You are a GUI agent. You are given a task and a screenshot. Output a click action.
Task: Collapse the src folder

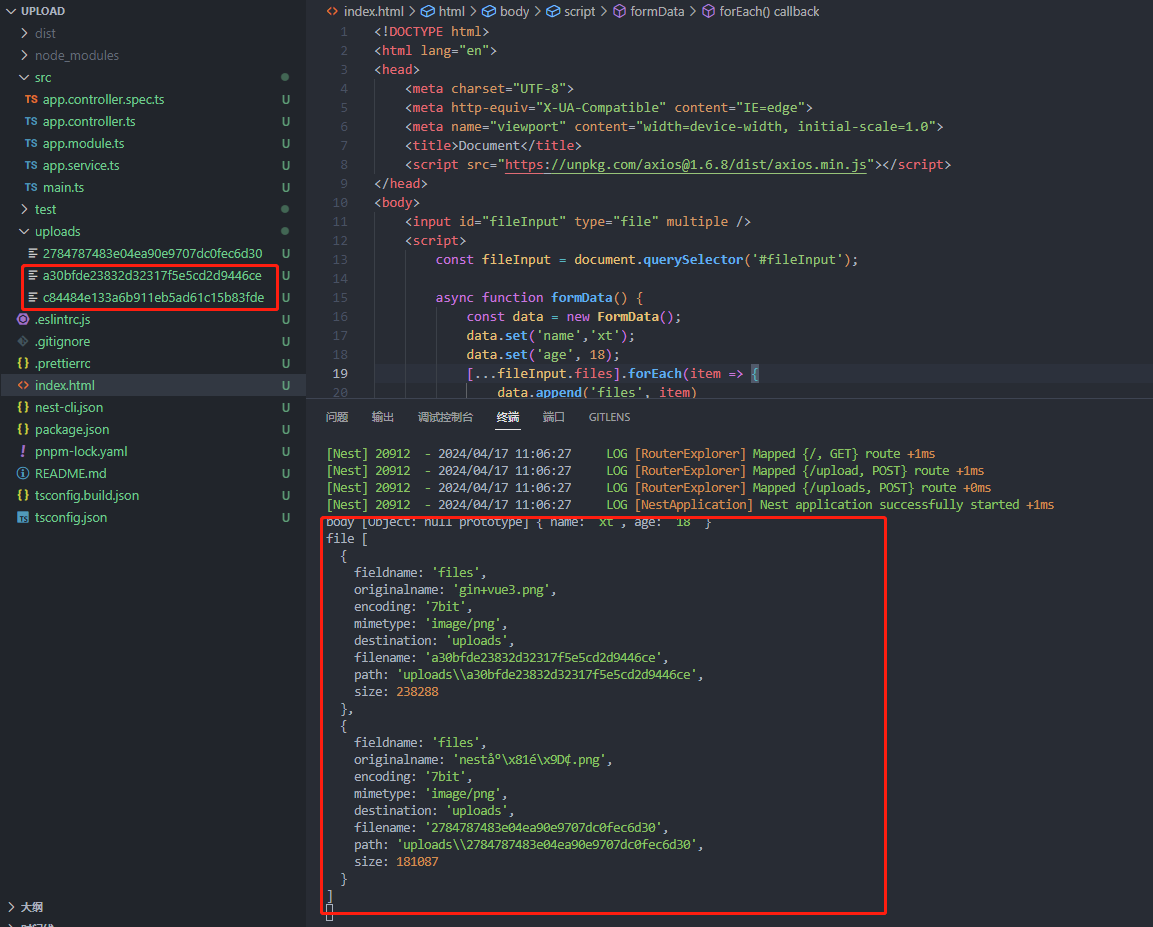(x=24, y=77)
